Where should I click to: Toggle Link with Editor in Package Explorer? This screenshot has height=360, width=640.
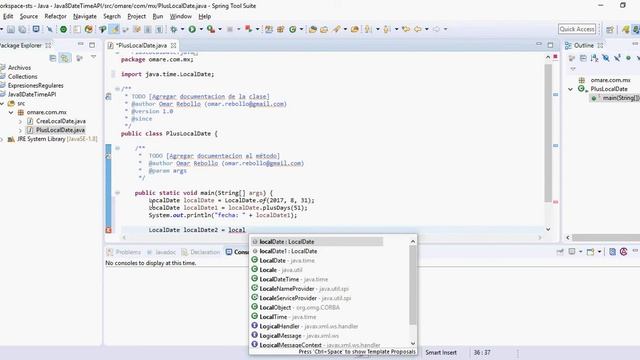(x=65, y=58)
